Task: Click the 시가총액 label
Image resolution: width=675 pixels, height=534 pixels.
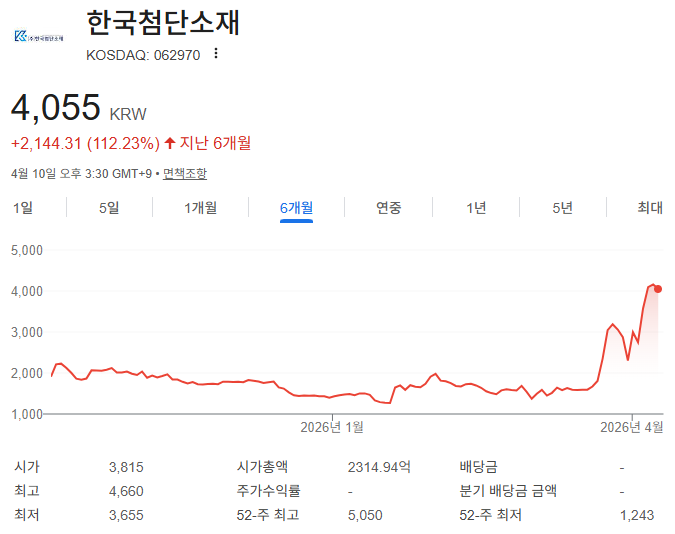Action: [x=262, y=467]
